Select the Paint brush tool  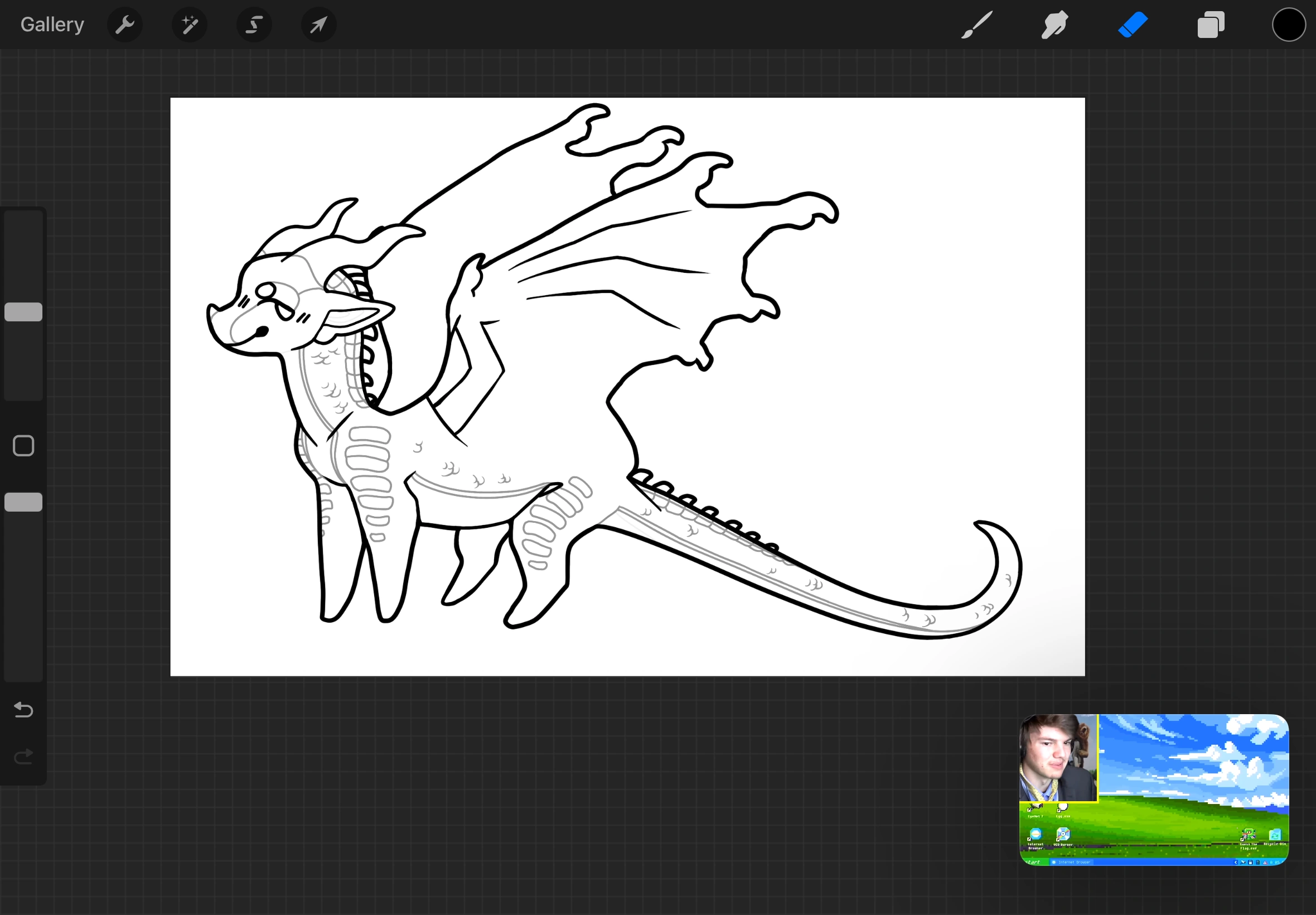[976, 25]
